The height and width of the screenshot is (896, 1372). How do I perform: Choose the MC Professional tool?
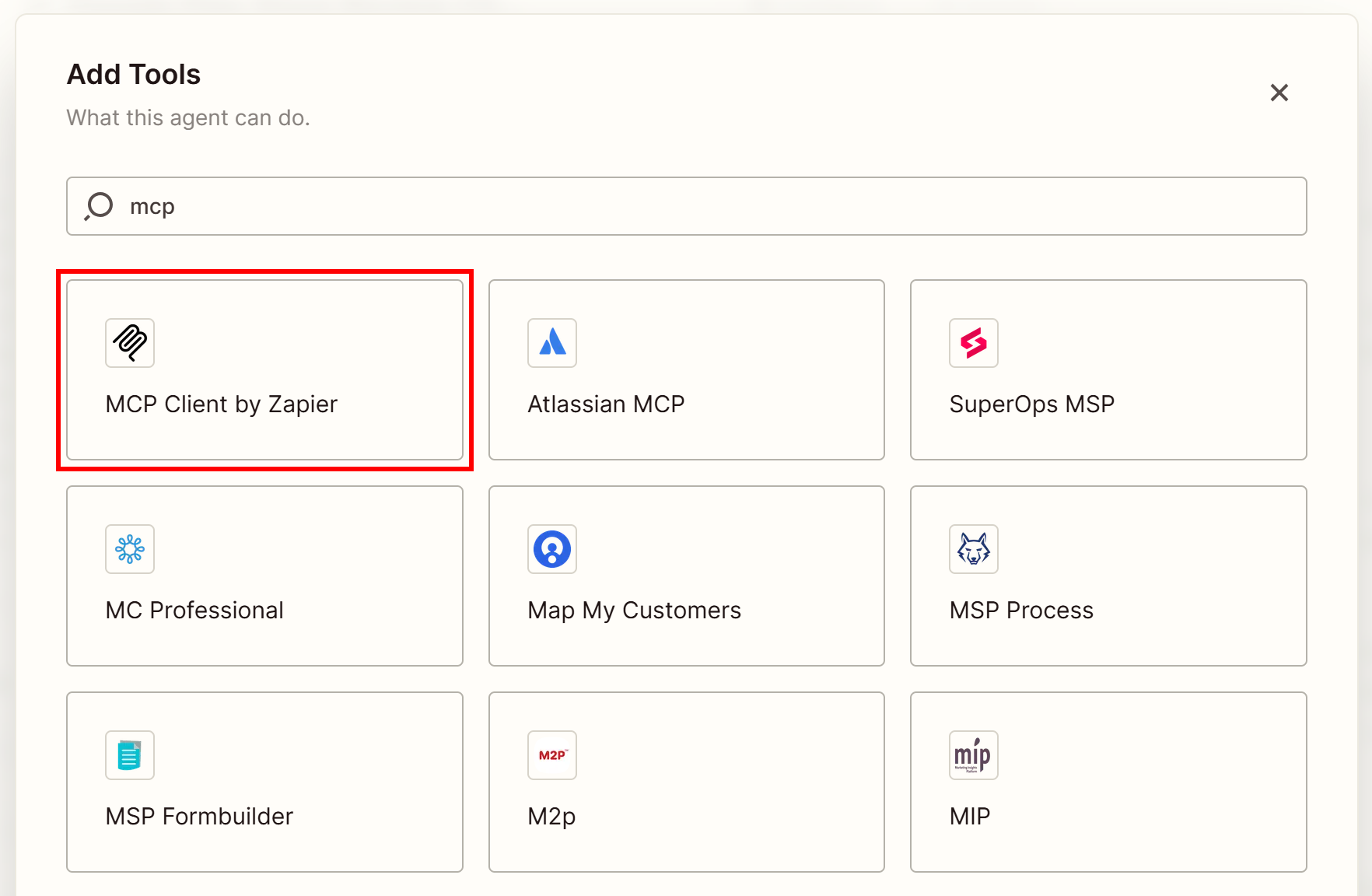point(264,576)
